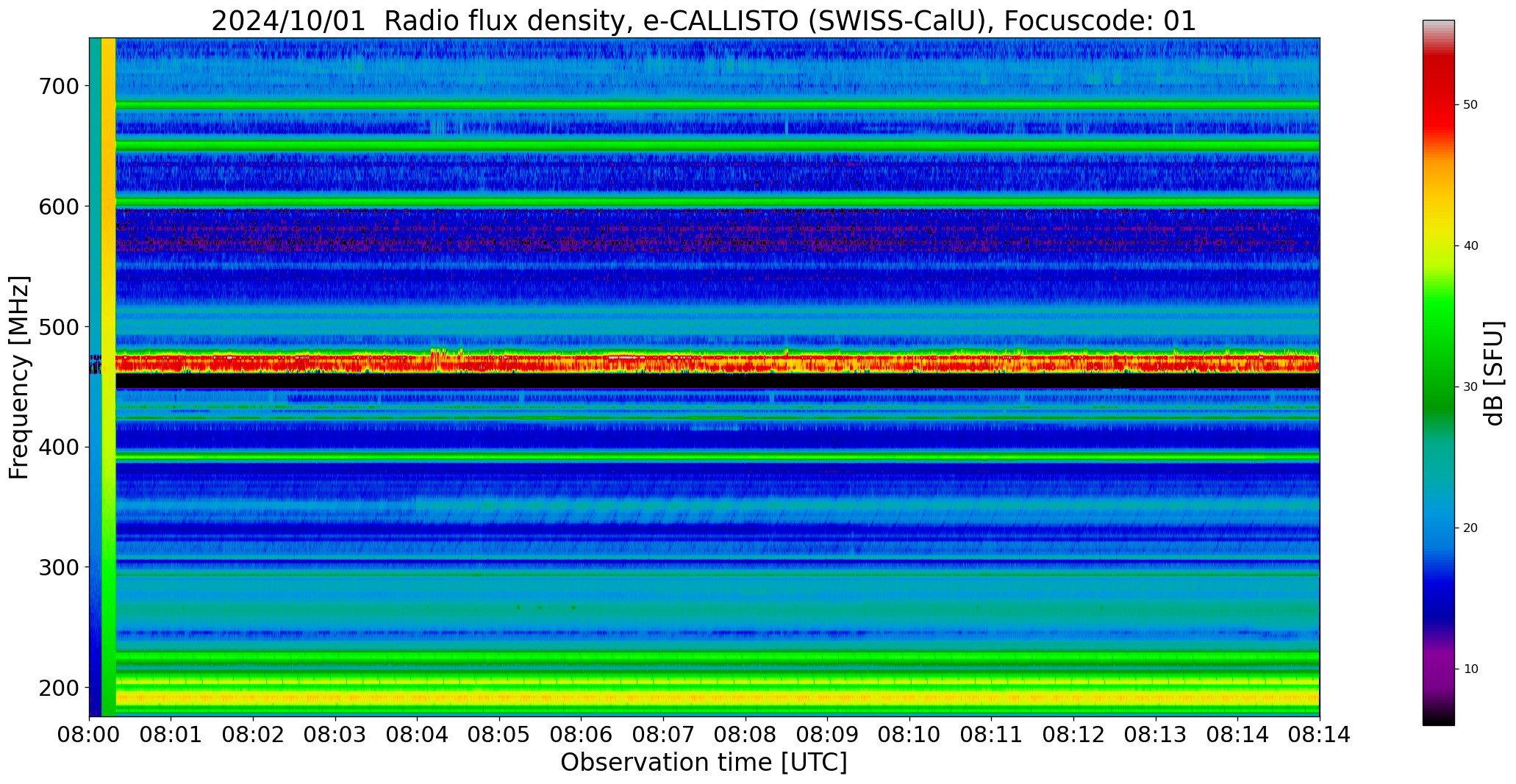Click the 08:07 time tick label
Viewport: 1516px width, 784px height.
(664, 736)
